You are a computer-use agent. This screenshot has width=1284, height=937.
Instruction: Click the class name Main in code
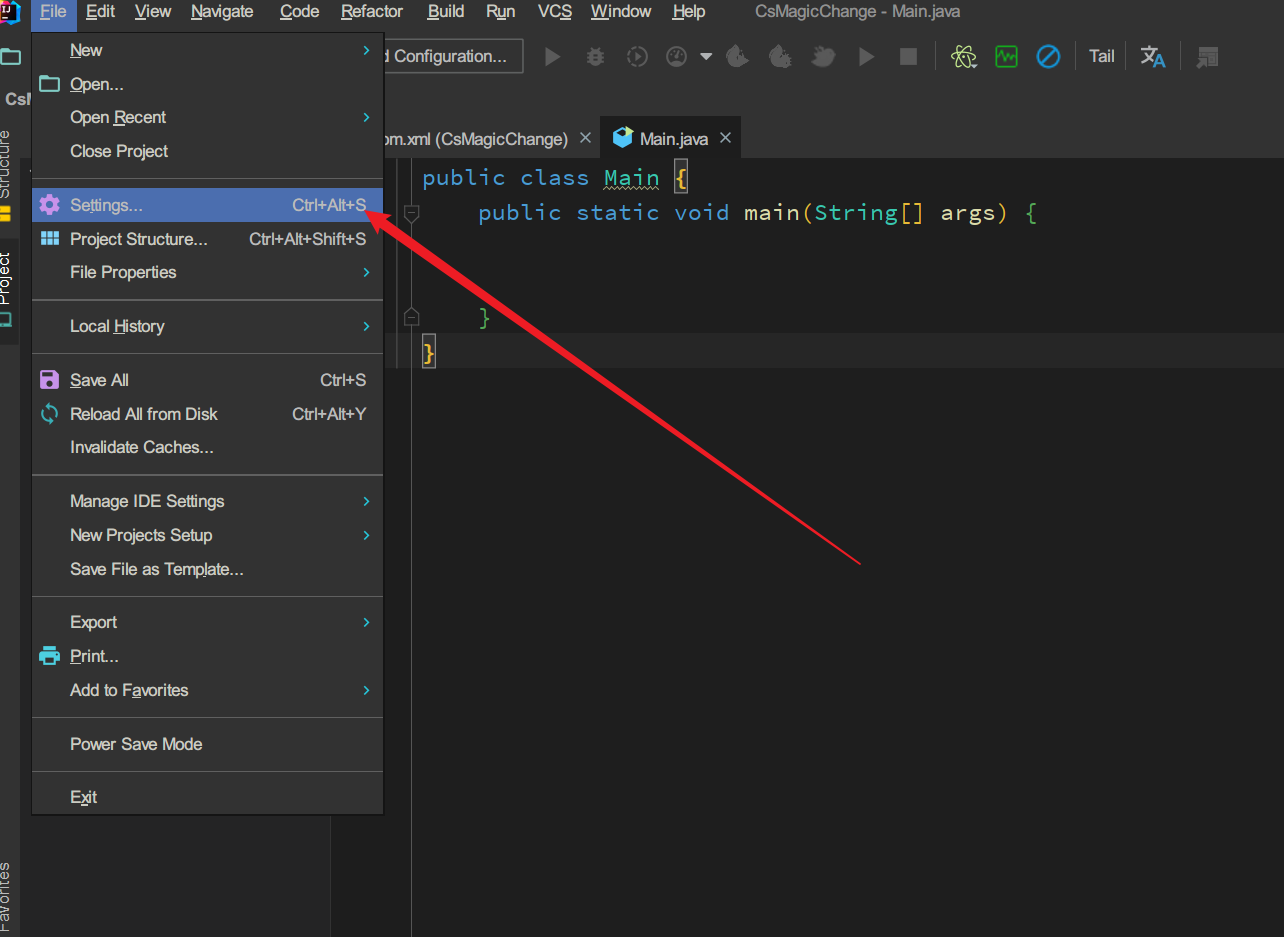click(x=632, y=178)
